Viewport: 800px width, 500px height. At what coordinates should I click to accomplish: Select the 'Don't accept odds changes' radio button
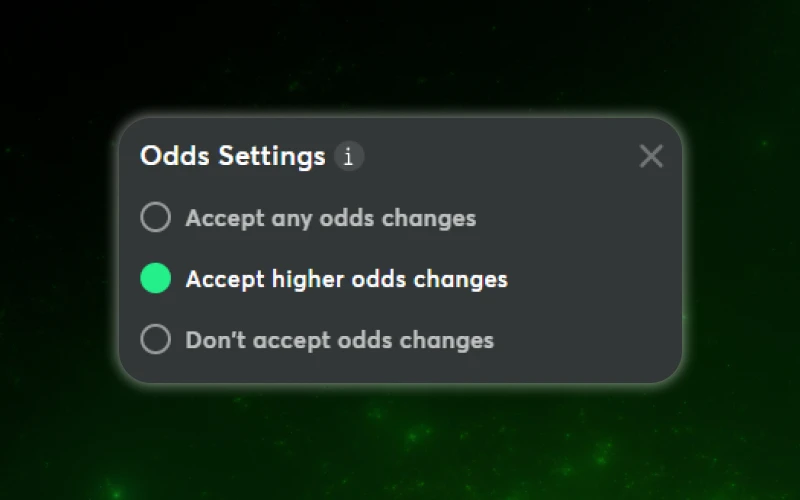[156, 340]
